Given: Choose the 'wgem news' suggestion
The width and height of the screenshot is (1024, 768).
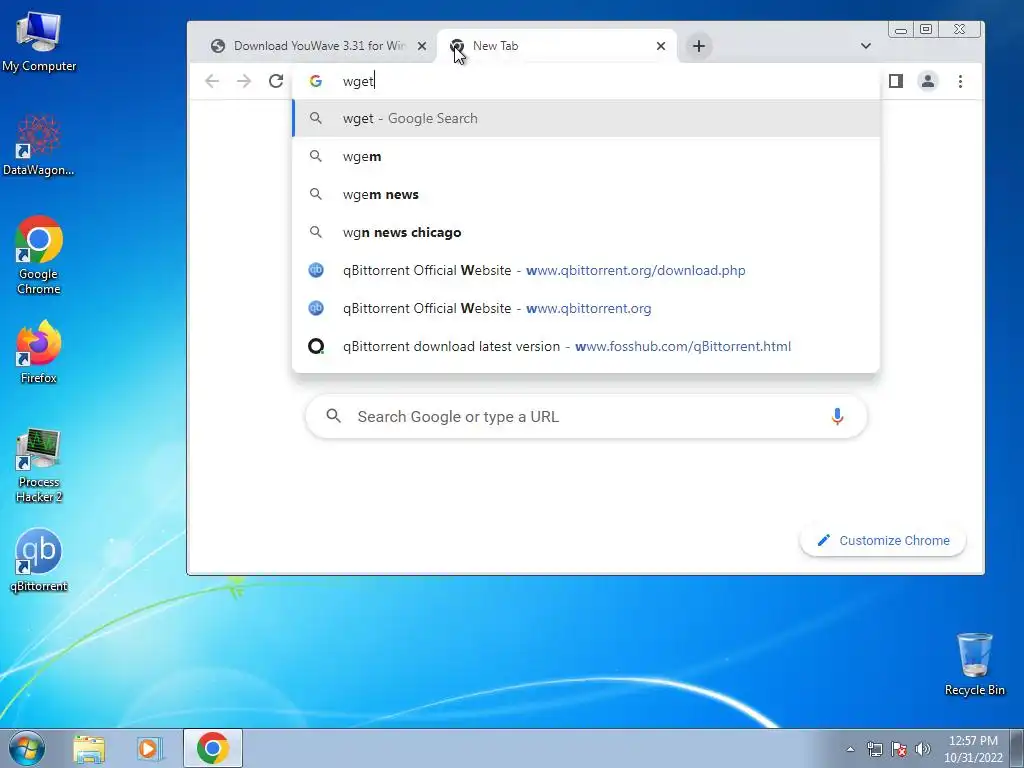Looking at the screenshot, I should pos(586,194).
